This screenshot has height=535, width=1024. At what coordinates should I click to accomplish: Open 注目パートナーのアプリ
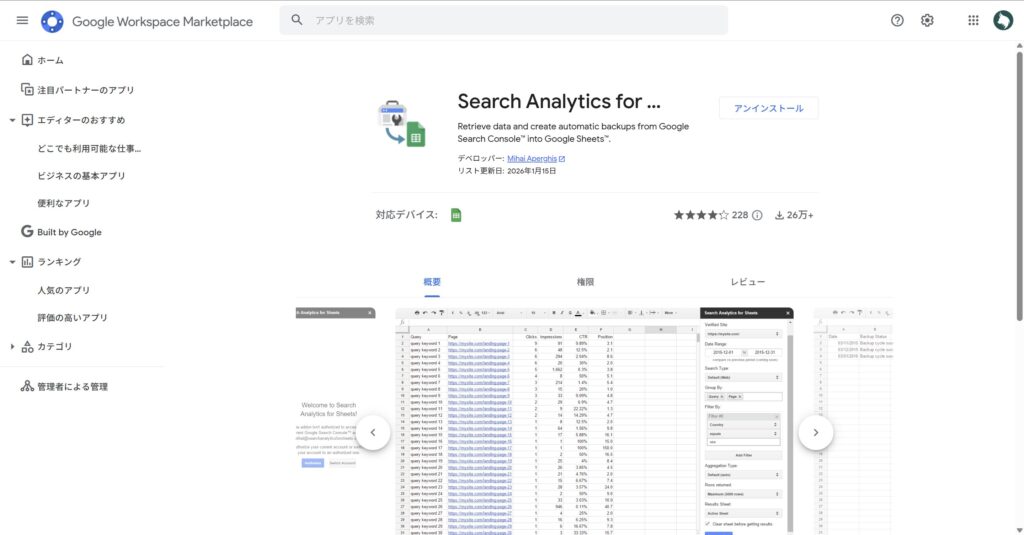click(x=86, y=90)
